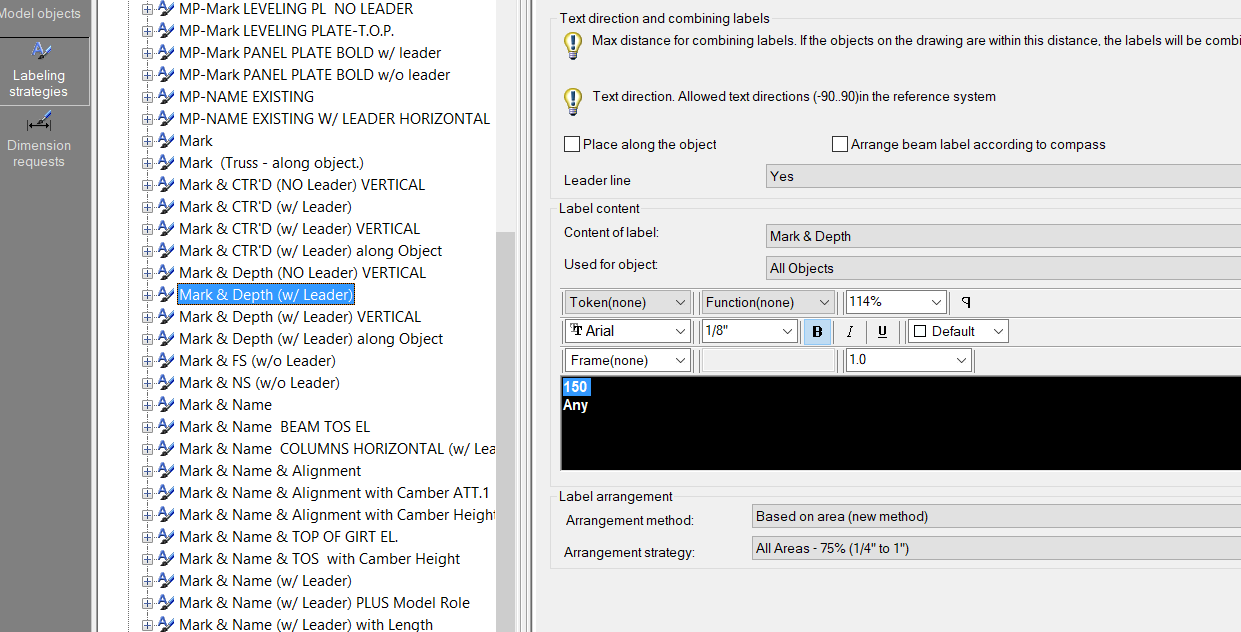Select 'Mark & Name (w/ Leader) with Length' item

pyautogui.click(x=306, y=625)
